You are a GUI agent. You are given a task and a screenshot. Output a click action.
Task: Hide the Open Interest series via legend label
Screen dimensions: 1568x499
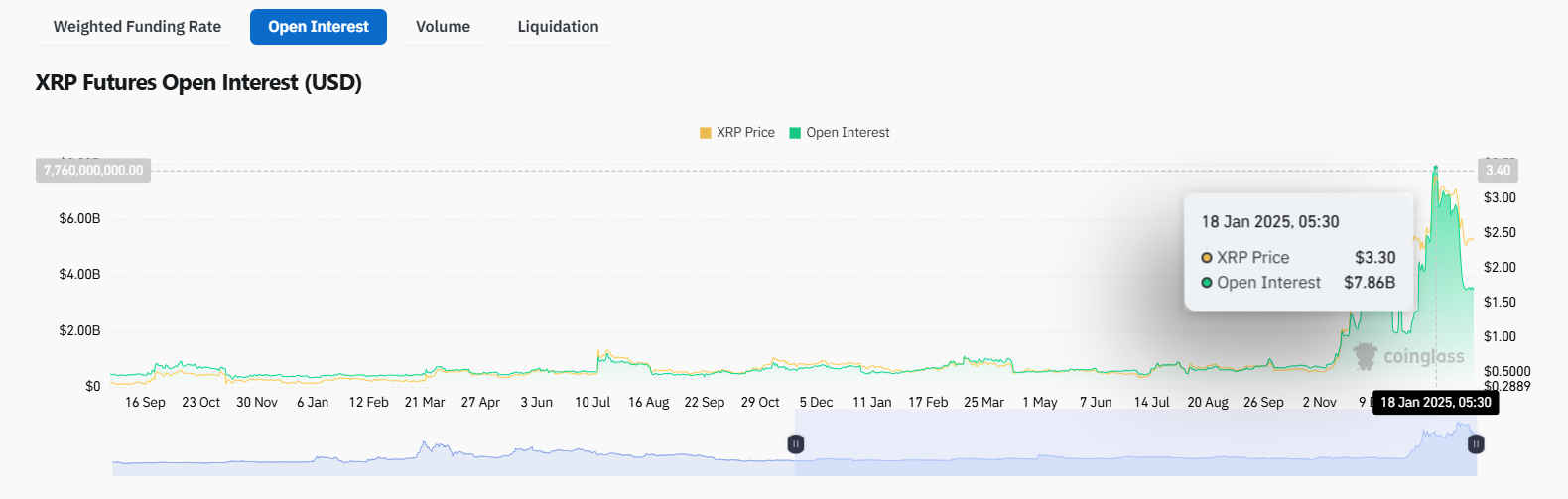(x=848, y=133)
